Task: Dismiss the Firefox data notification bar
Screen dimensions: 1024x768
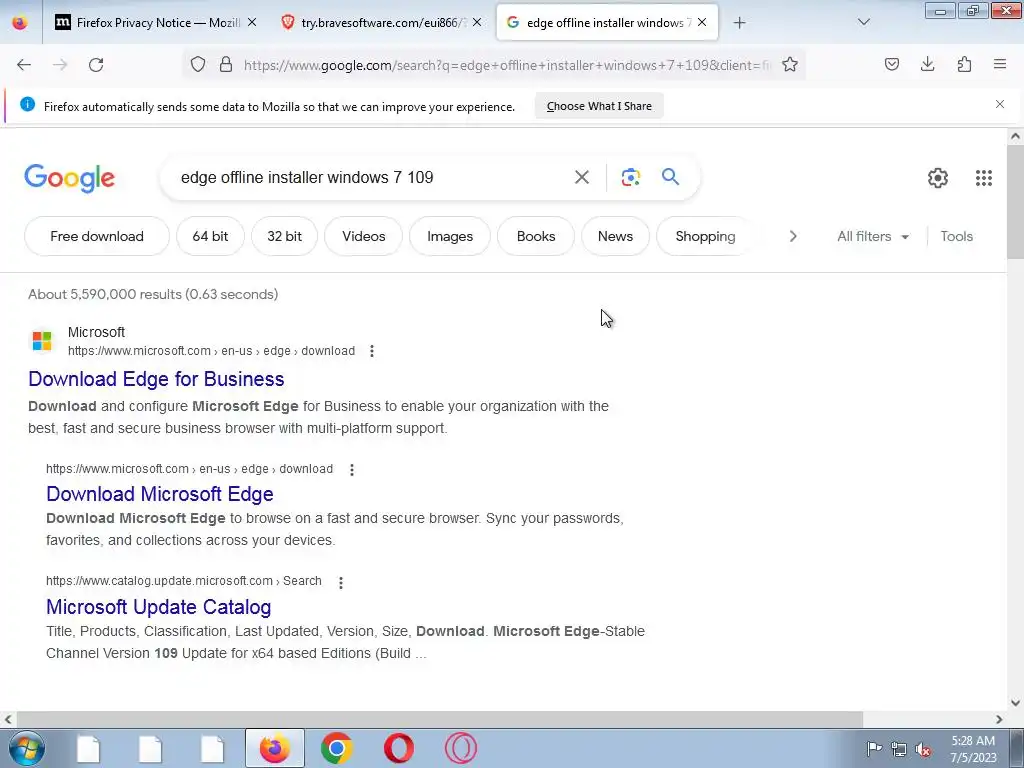Action: click(x=999, y=104)
